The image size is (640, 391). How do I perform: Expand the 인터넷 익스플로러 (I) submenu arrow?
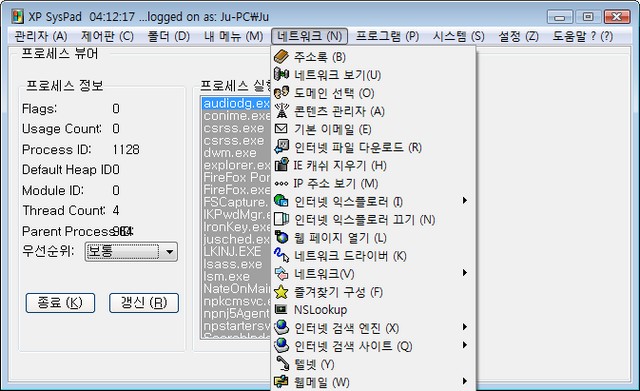click(x=464, y=200)
